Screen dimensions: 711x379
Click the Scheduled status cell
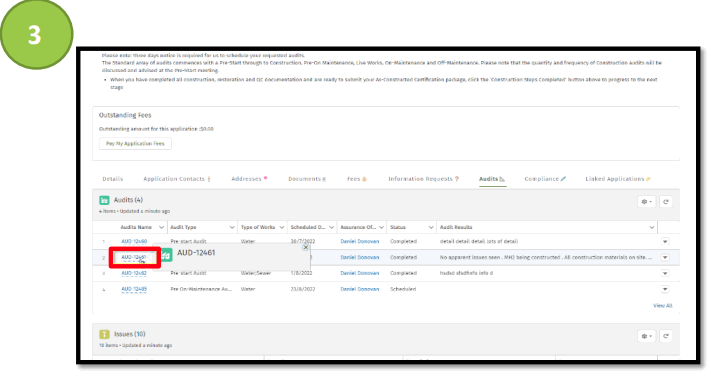click(x=403, y=289)
